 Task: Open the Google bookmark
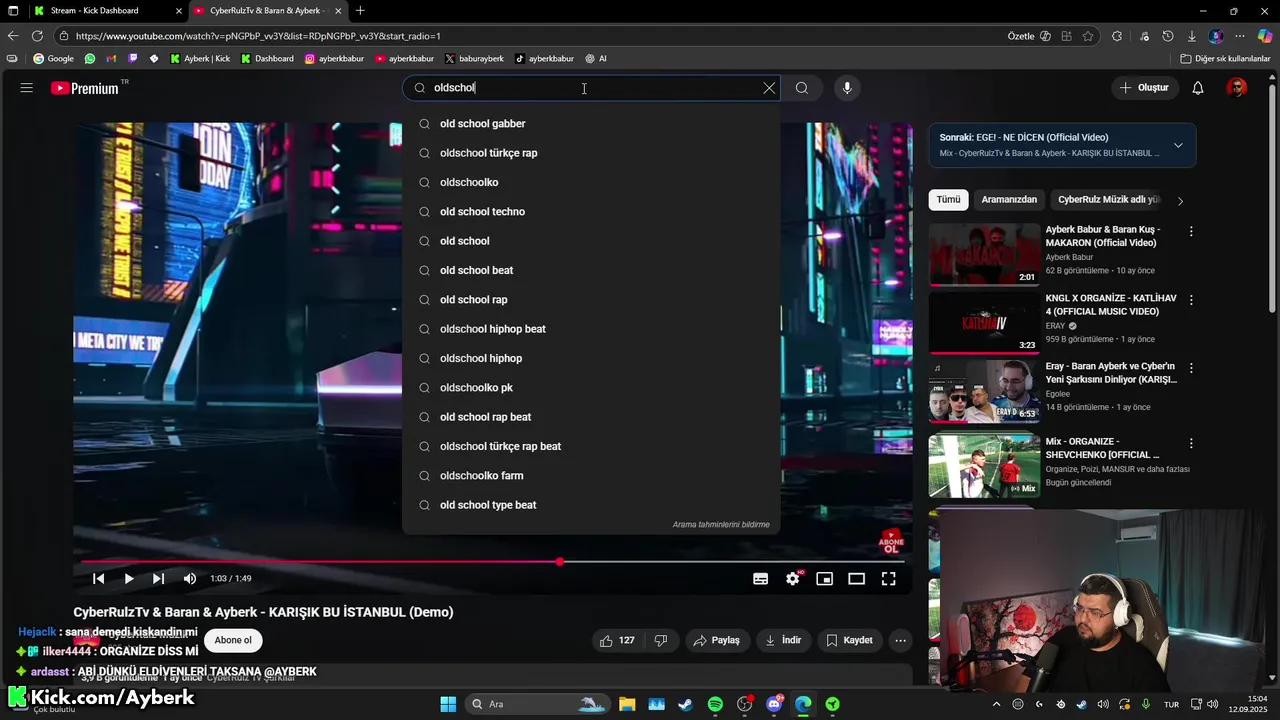(x=54, y=59)
